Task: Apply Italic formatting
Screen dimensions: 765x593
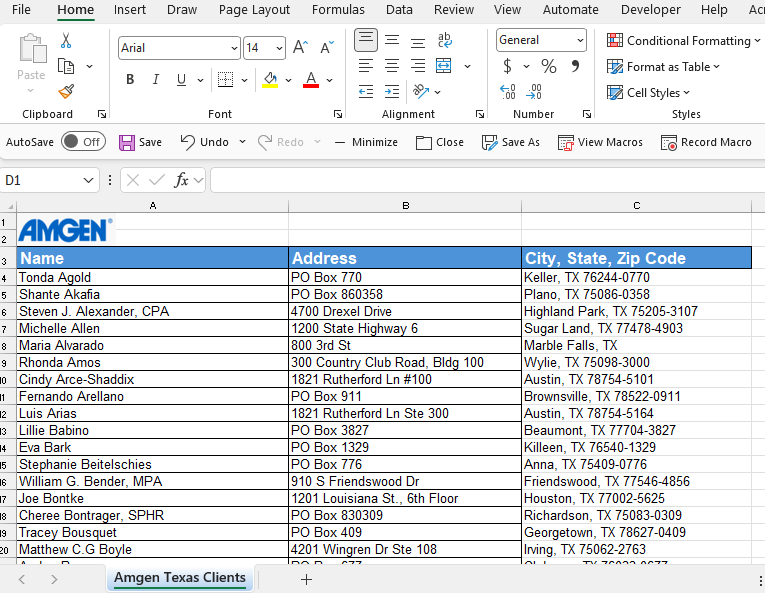Action: pos(156,80)
